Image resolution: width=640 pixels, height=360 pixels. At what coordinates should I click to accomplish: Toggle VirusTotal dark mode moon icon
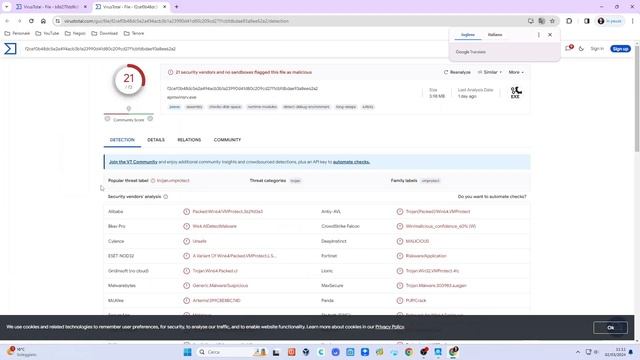click(x=581, y=49)
